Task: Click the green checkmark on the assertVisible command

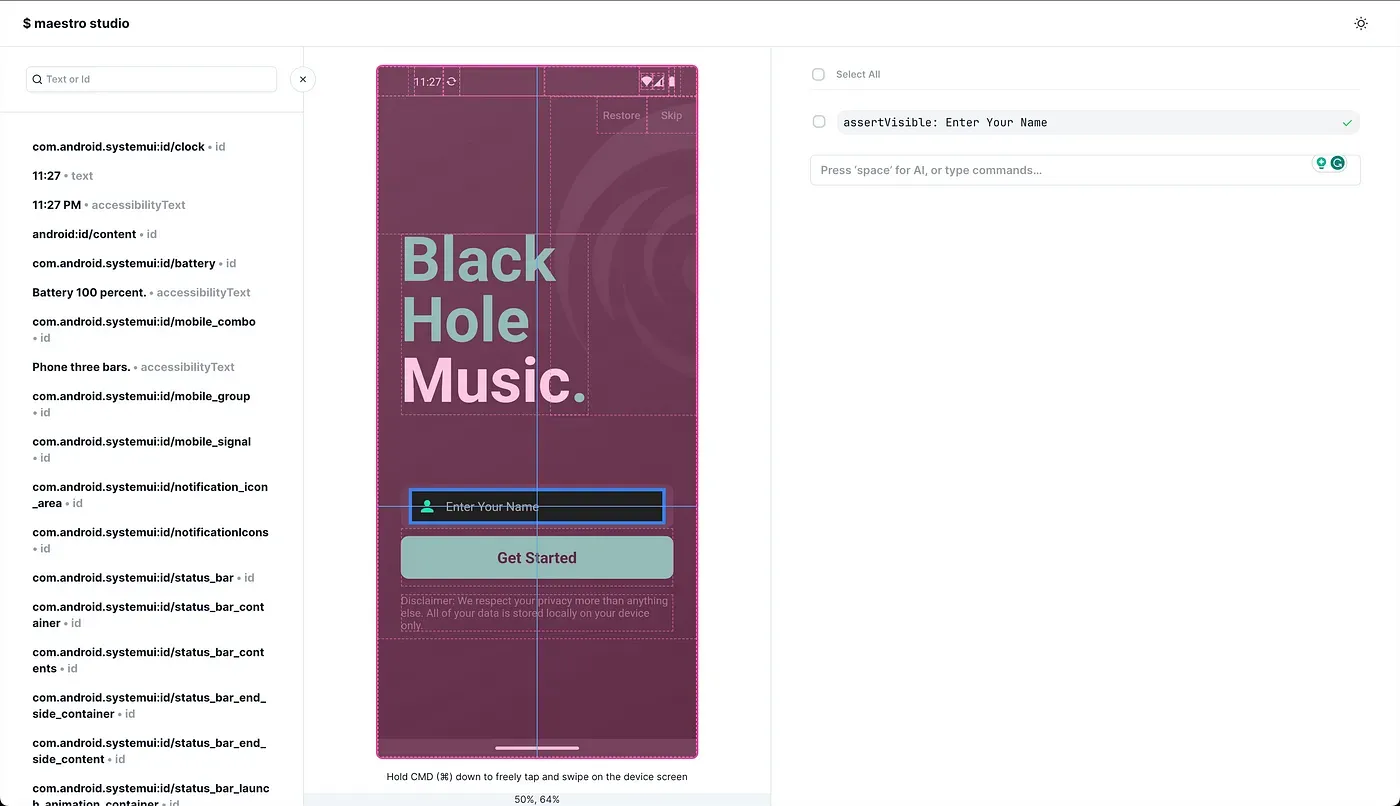Action: pyautogui.click(x=1347, y=123)
